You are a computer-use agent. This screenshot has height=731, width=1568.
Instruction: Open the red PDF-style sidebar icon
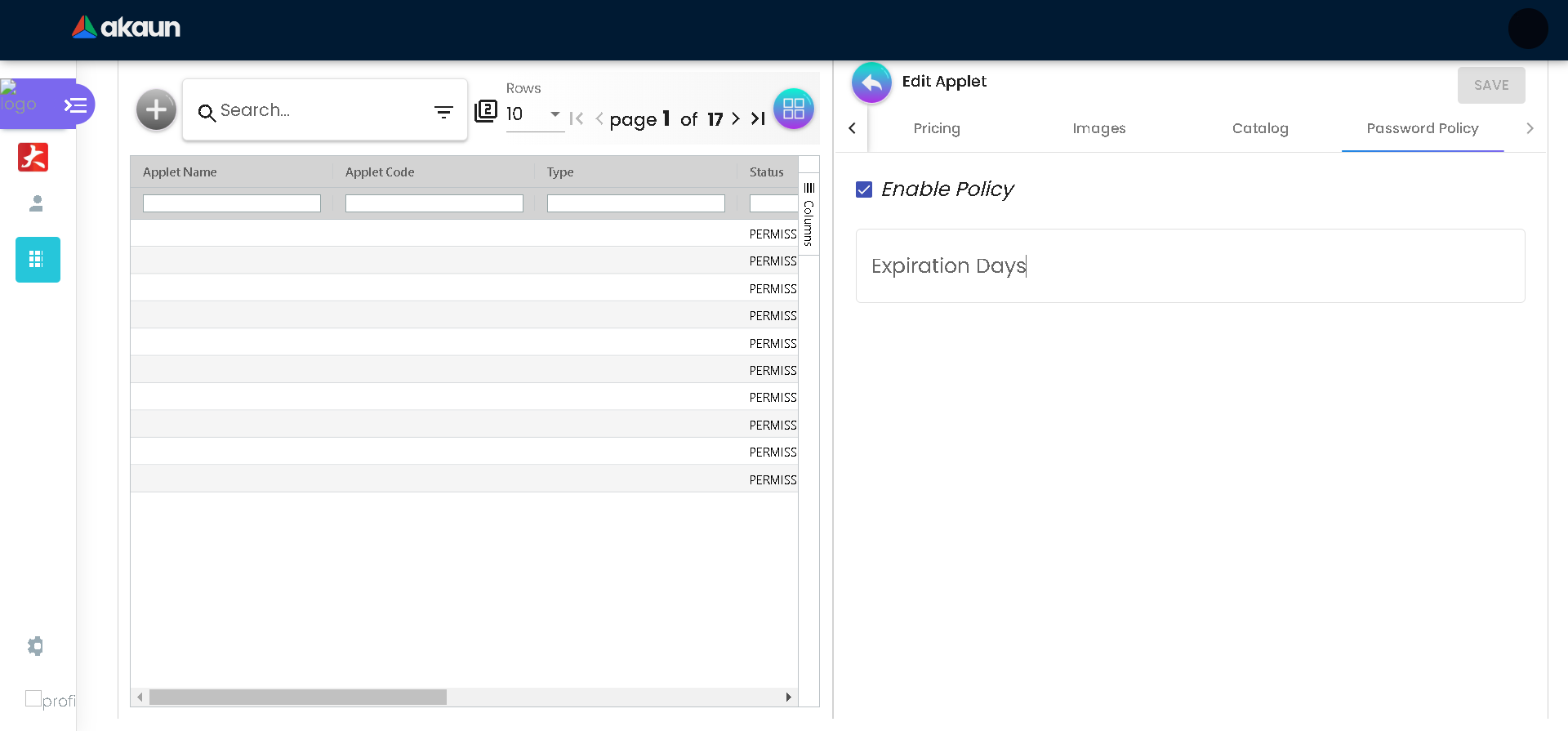[33, 157]
